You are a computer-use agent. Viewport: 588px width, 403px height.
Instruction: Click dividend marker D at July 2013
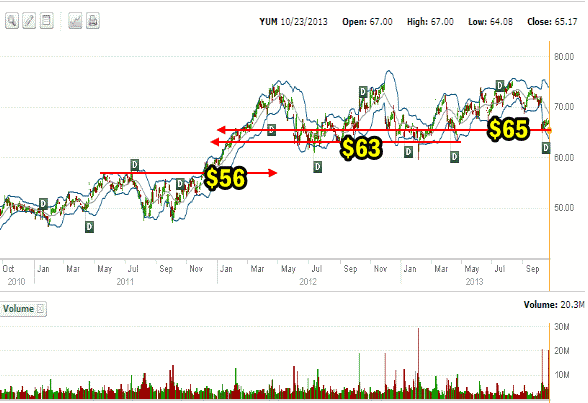point(500,86)
